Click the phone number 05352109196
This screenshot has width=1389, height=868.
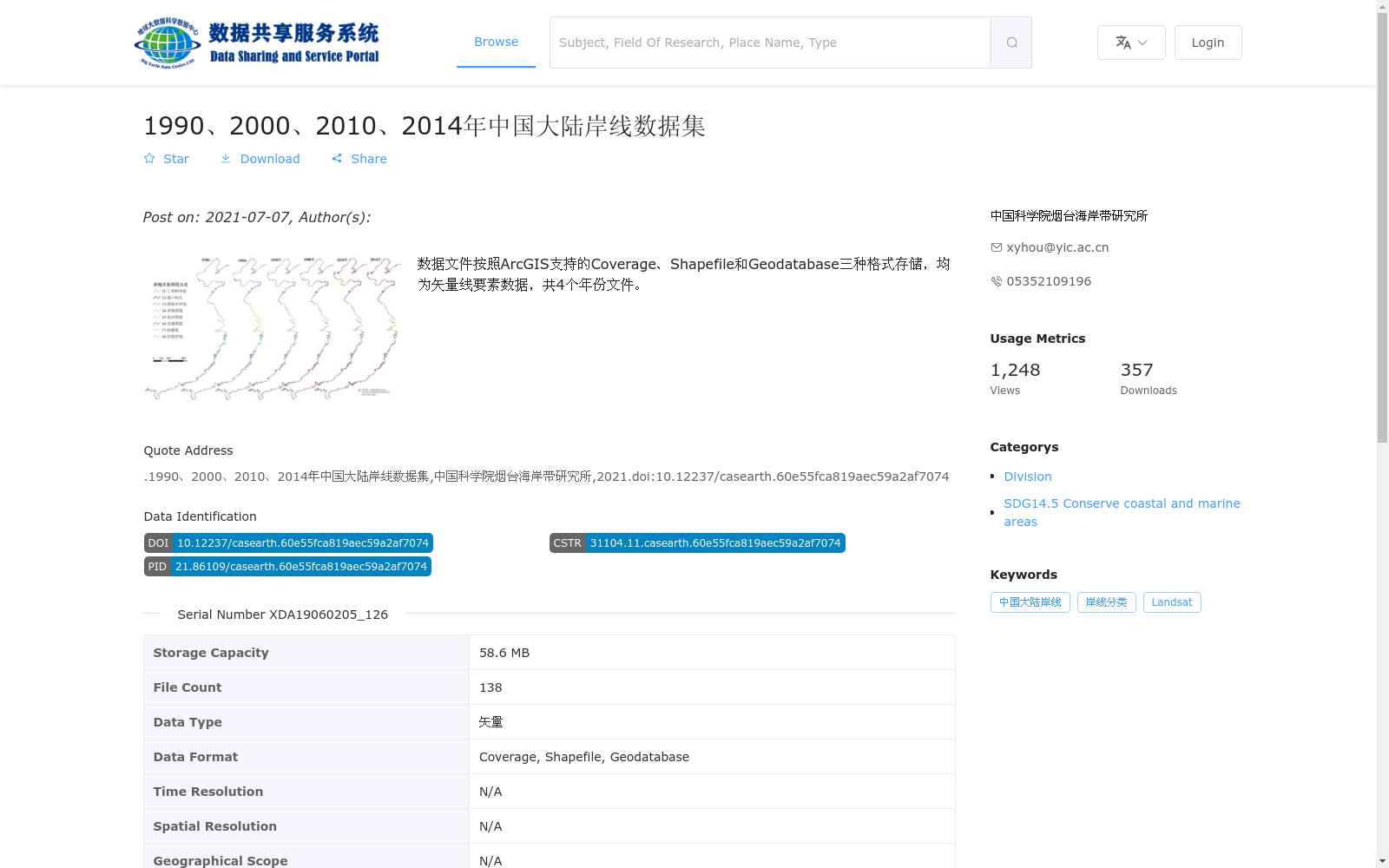(x=1049, y=281)
